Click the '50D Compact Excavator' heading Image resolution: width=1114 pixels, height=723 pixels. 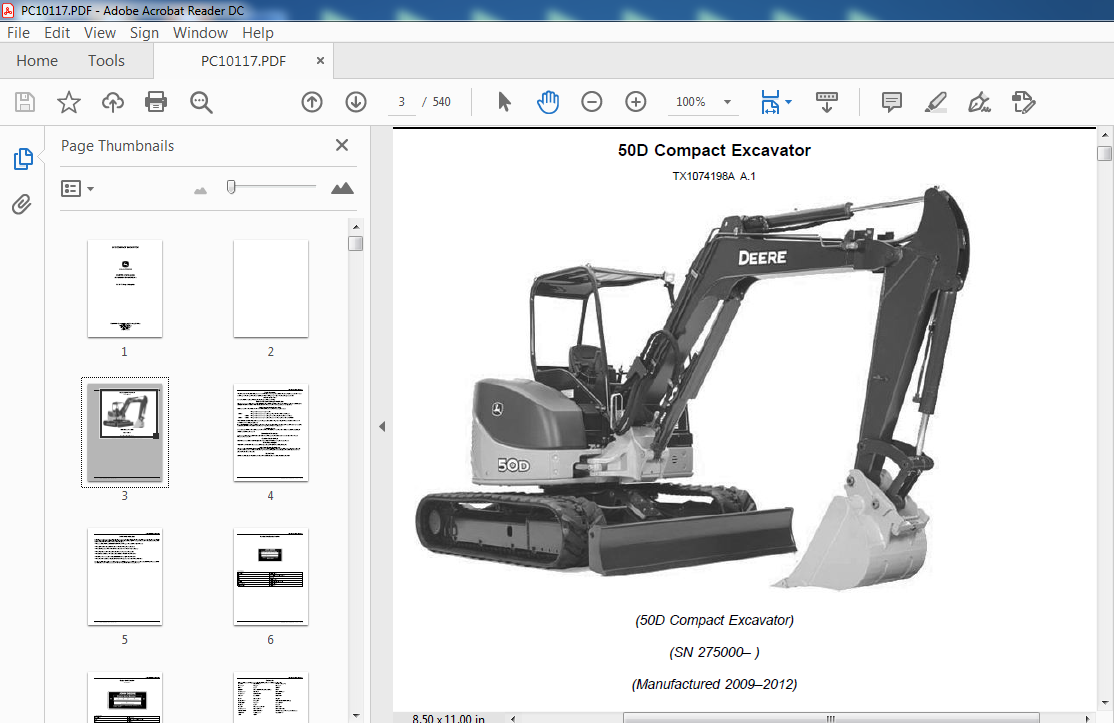pos(714,151)
